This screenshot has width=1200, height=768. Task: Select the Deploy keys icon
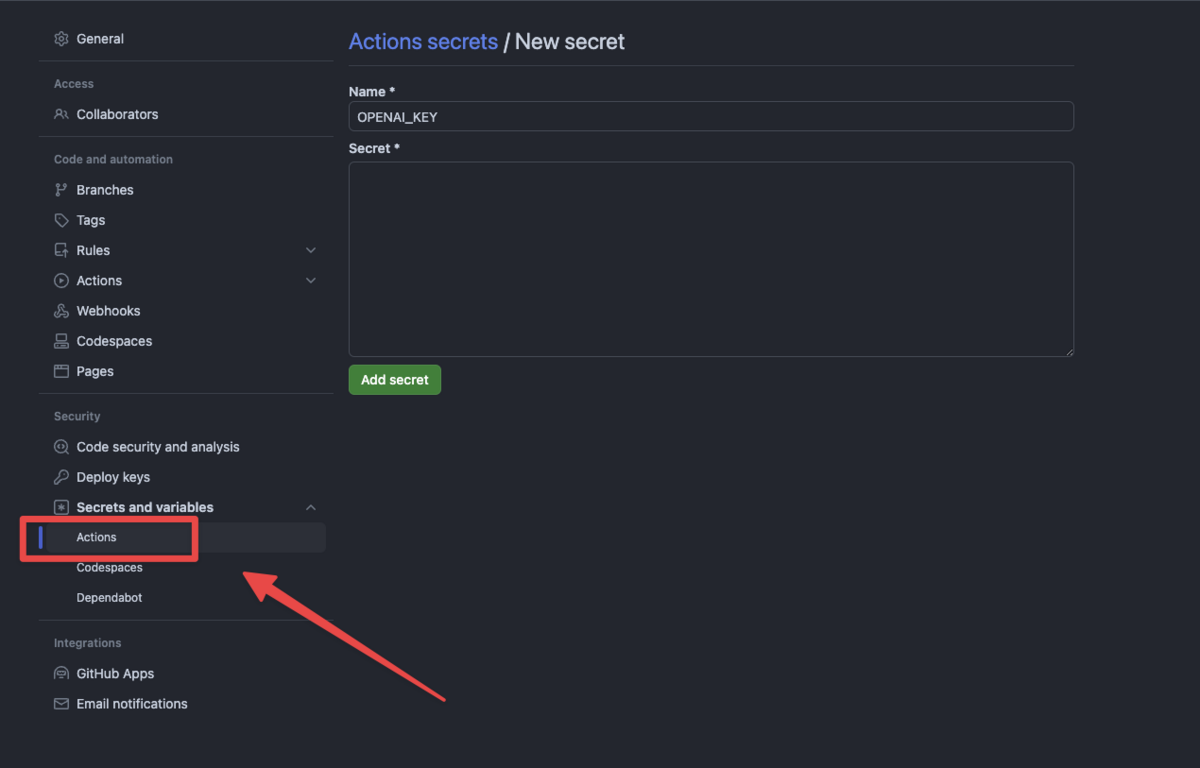coord(61,476)
